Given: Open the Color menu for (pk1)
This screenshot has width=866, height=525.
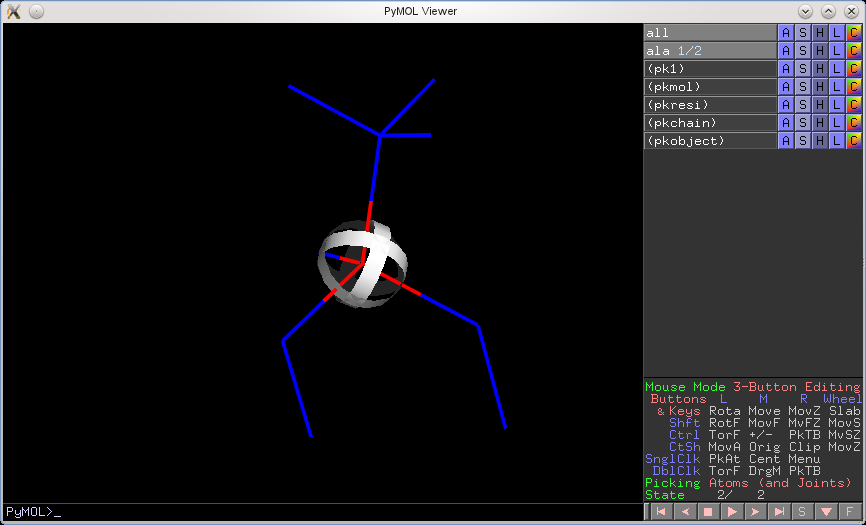Looking at the screenshot, I should [854, 69].
